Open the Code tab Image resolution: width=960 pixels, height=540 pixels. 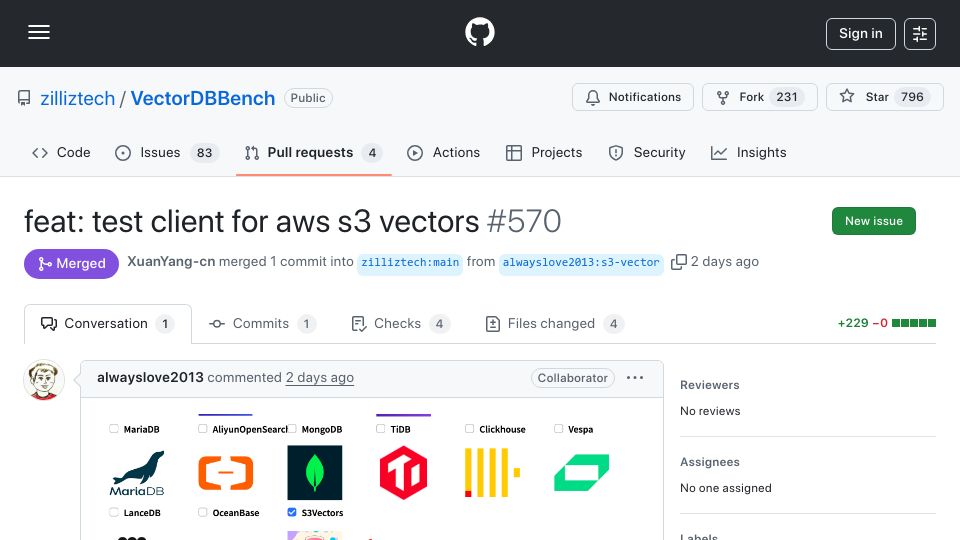(61, 152)
